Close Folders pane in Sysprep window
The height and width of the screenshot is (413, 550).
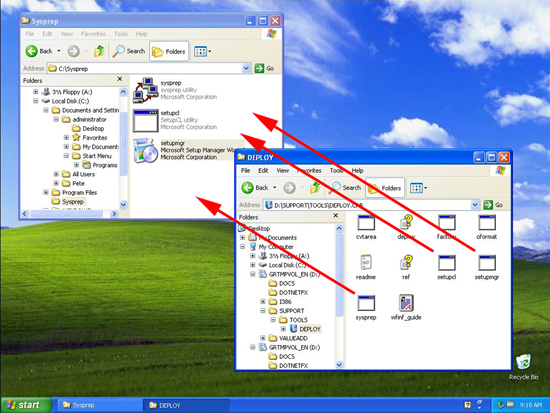[x=120, y=79]
